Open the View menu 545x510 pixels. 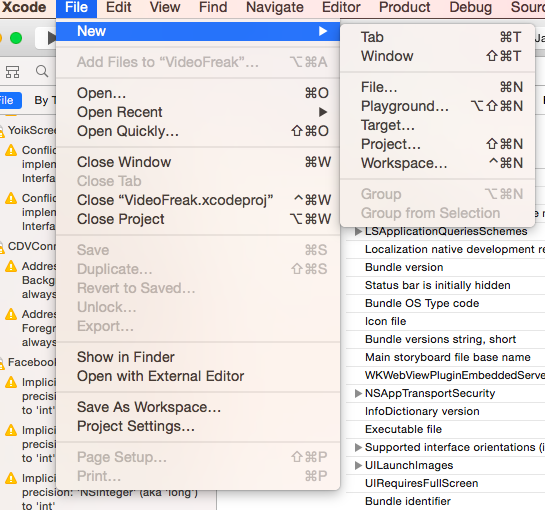(165, 8)
